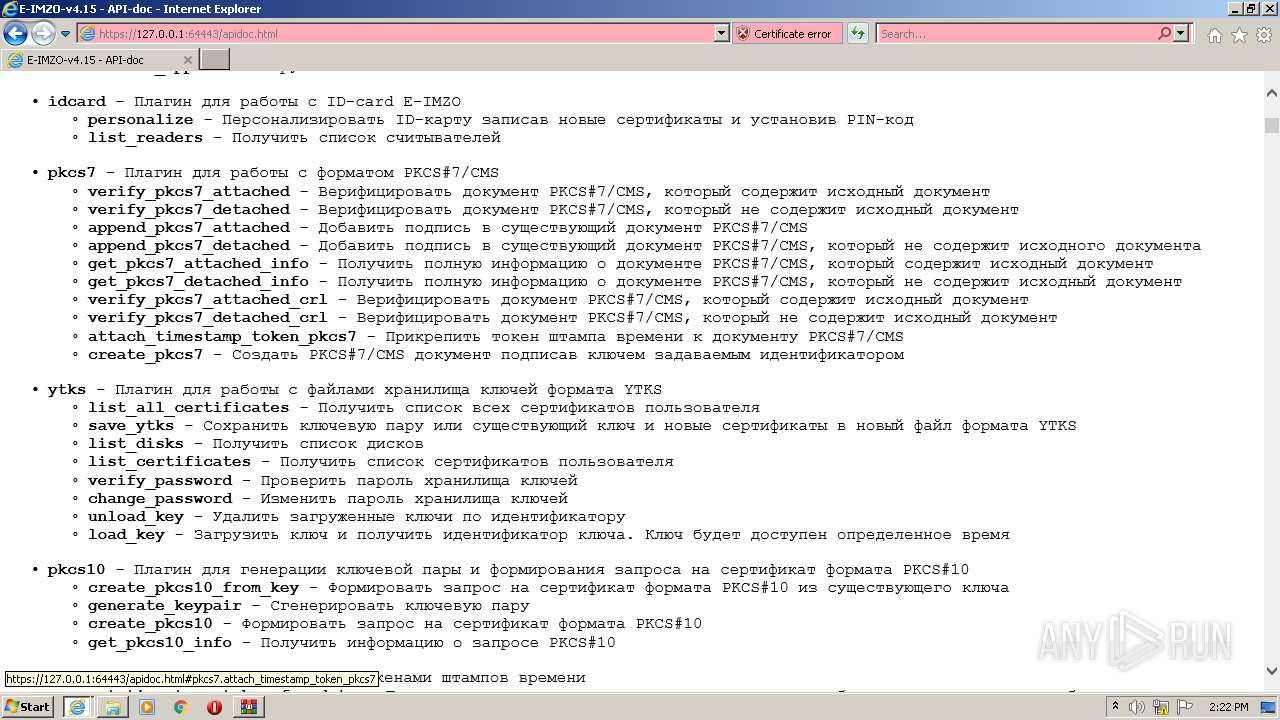The height and width of the screenshot is (720, 1280).
Task: Refresh the page using refresh icon
Action: pyautogui.click(x=858, y=33)
